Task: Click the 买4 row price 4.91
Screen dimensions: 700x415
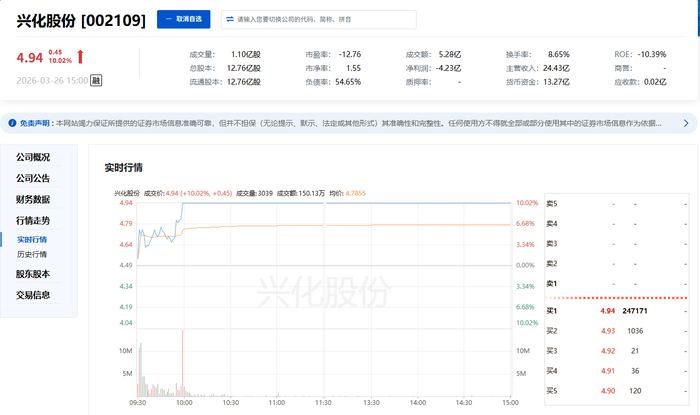Action: click(608, 371)
